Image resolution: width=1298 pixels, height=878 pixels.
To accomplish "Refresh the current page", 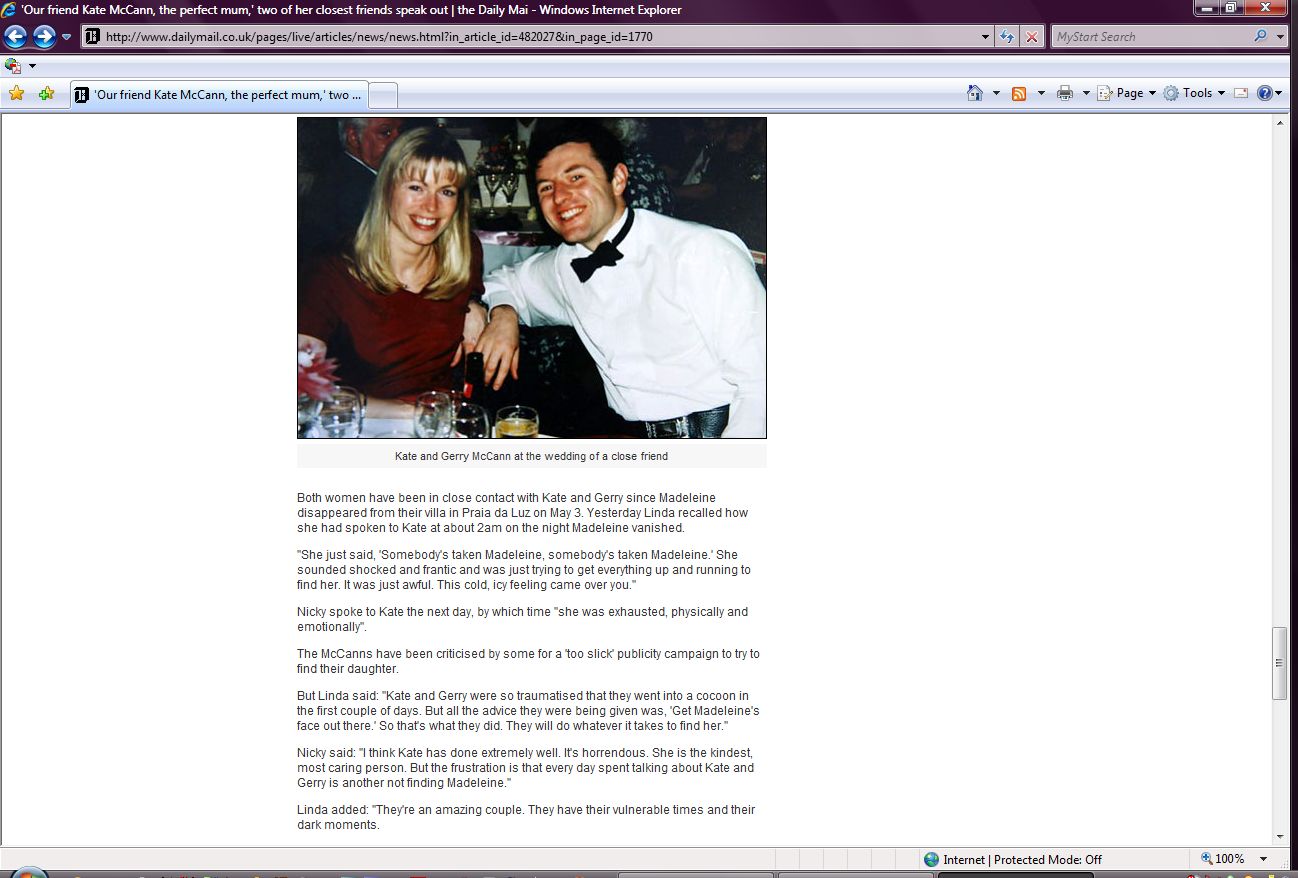I will [1008, 37].
